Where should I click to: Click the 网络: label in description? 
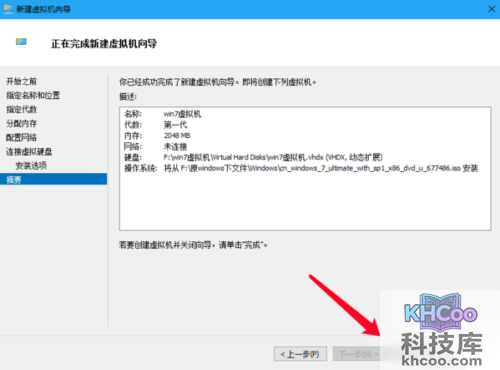[133, 146]
